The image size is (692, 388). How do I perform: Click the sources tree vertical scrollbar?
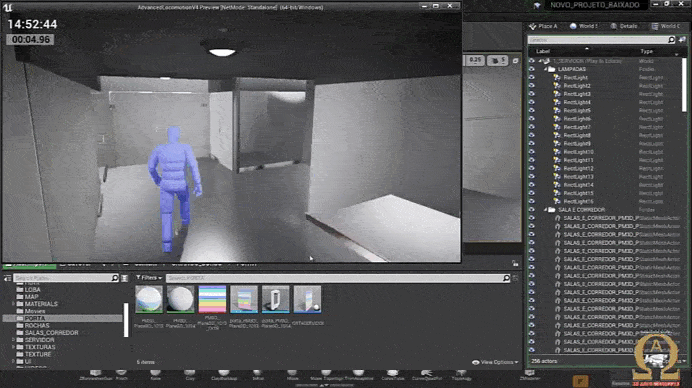[126, 320]
